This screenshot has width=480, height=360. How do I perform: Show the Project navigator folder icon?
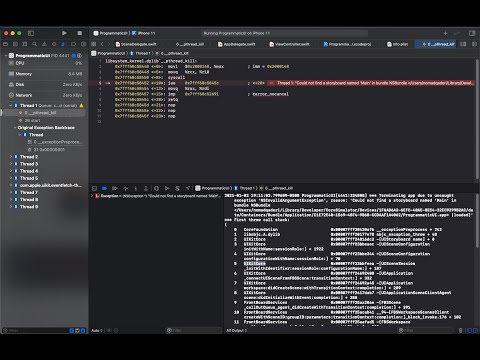(x=5, y=44)
